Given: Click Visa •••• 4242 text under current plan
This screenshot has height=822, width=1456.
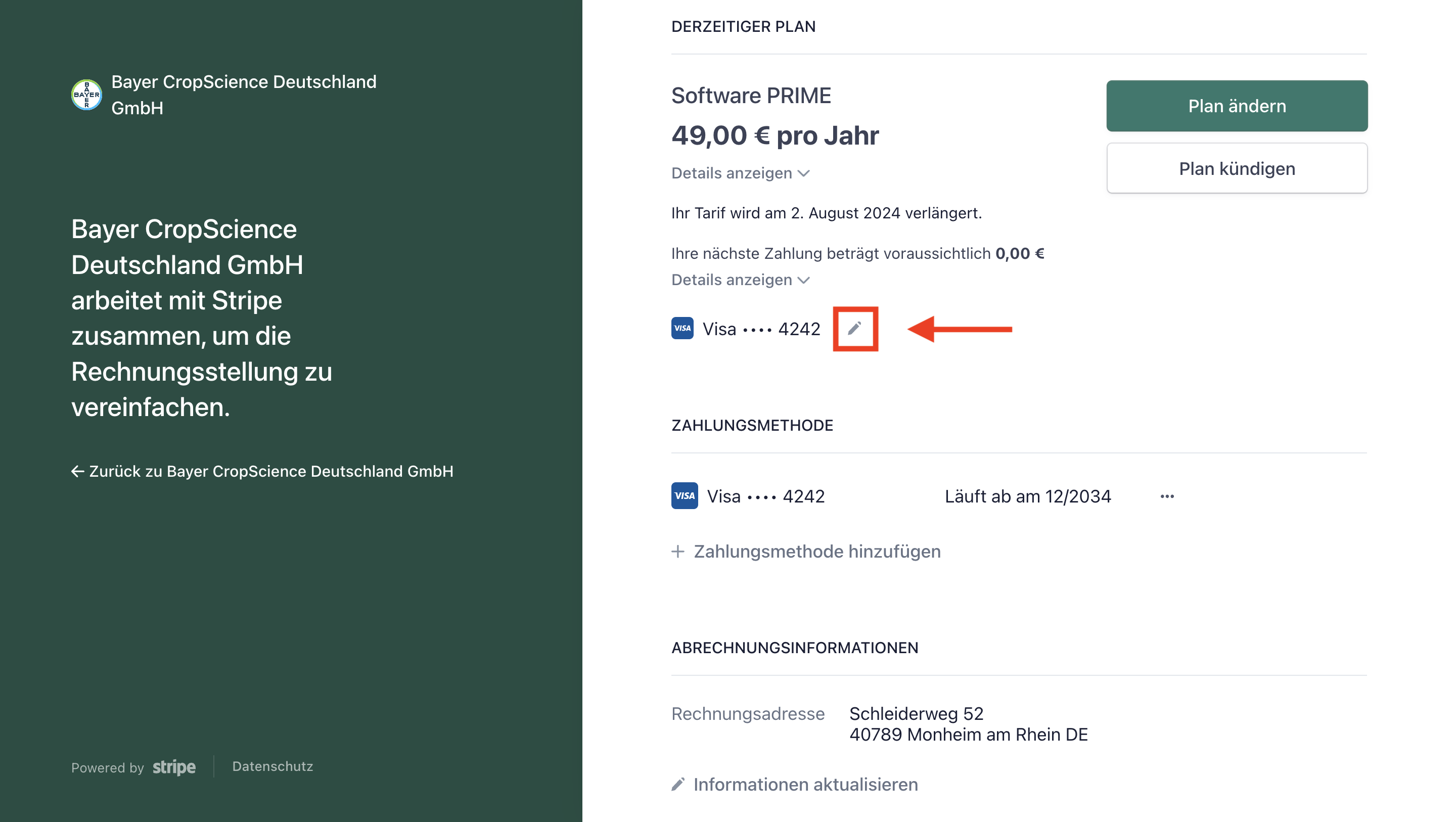Looking at the screenshot, I should 761,329.
